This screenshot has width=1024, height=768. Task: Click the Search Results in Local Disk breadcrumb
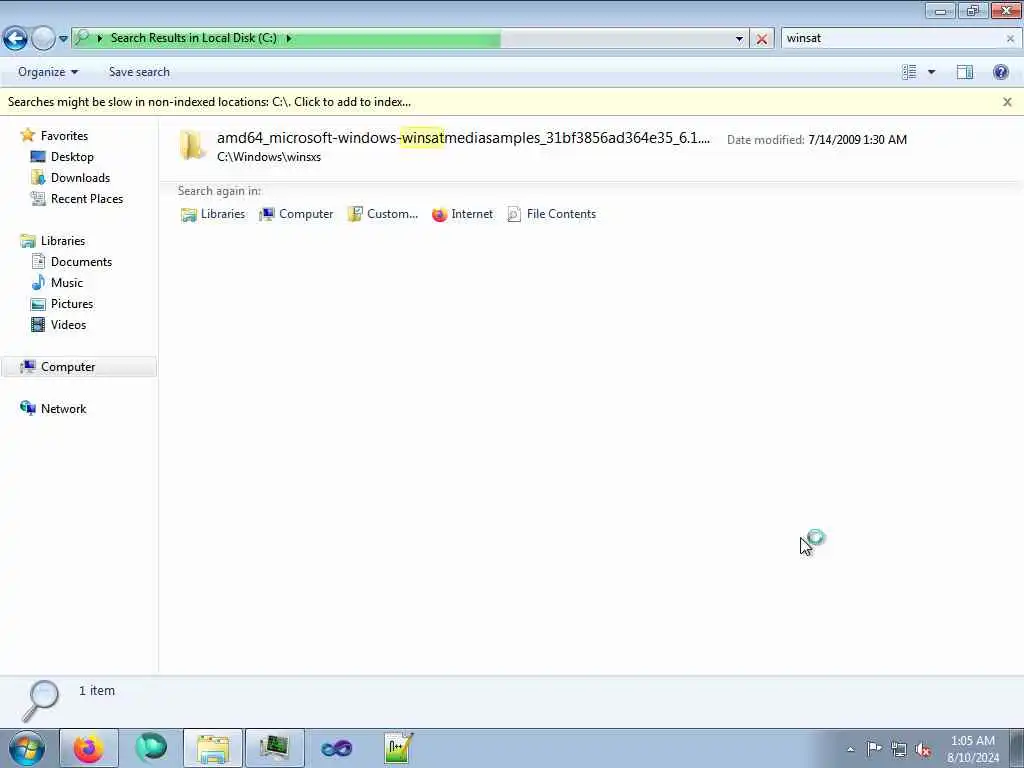194,38
